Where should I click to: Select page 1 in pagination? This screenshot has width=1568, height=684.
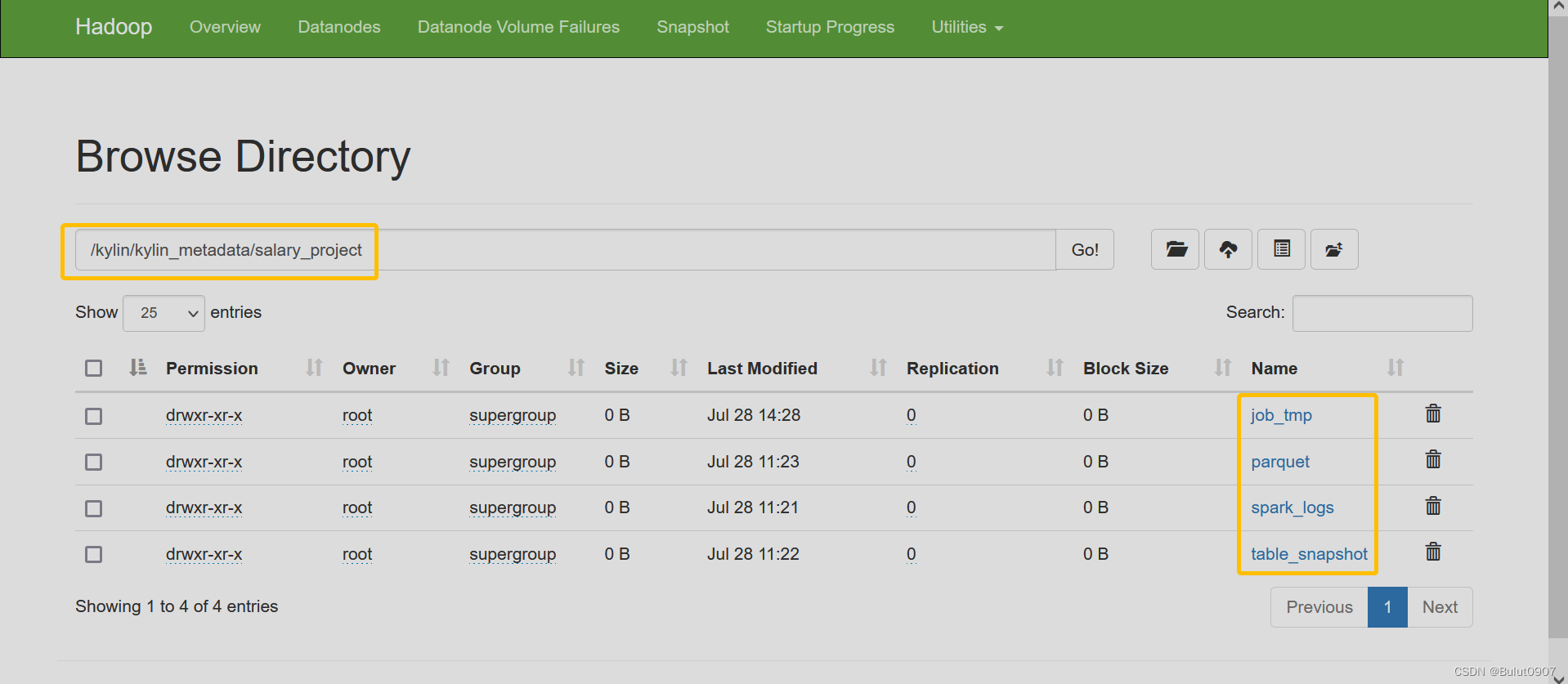1387,607
